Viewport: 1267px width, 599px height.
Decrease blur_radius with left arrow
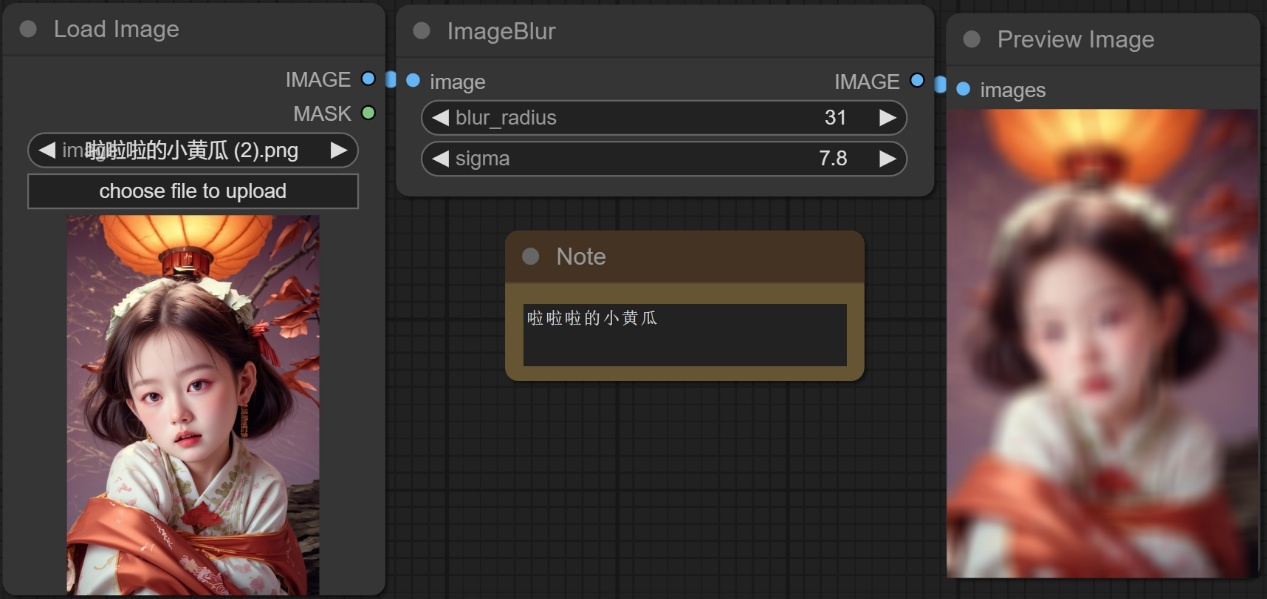pyautogui.click(x=440, y=118)
